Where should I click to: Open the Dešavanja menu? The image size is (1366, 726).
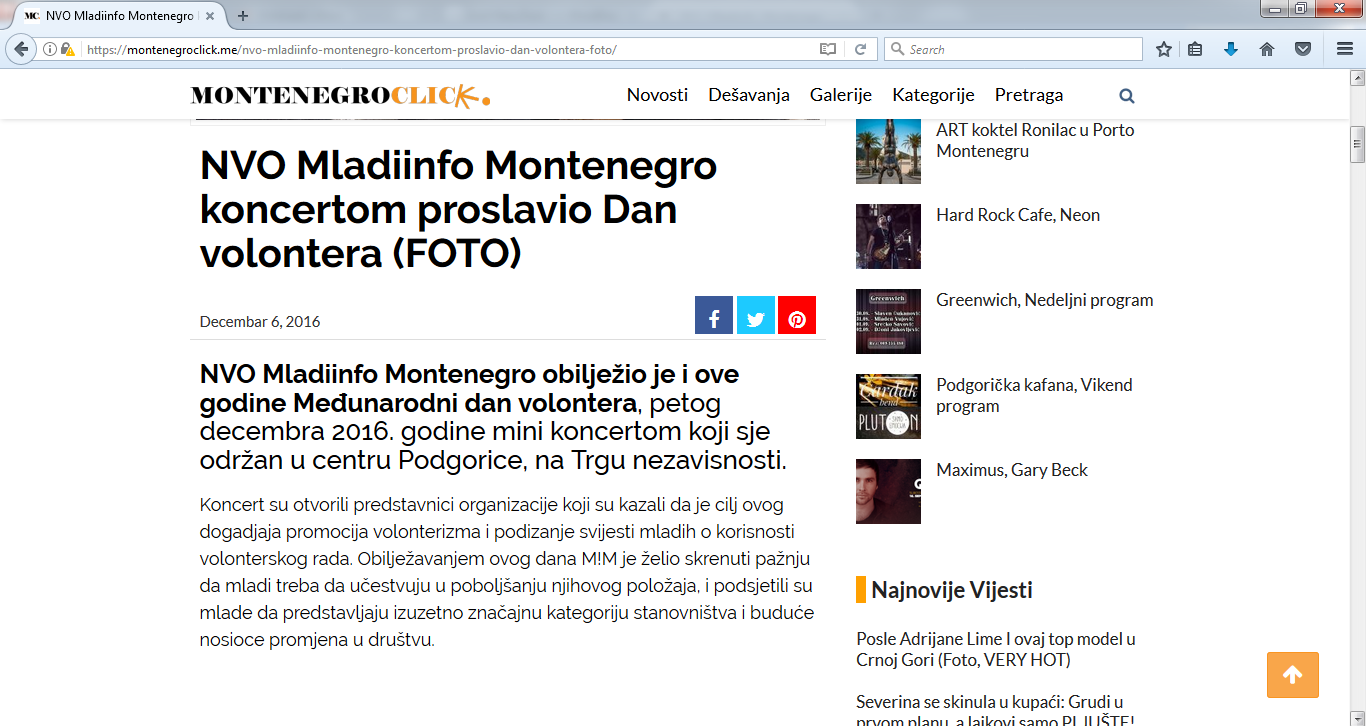click(x=749, y=95)
